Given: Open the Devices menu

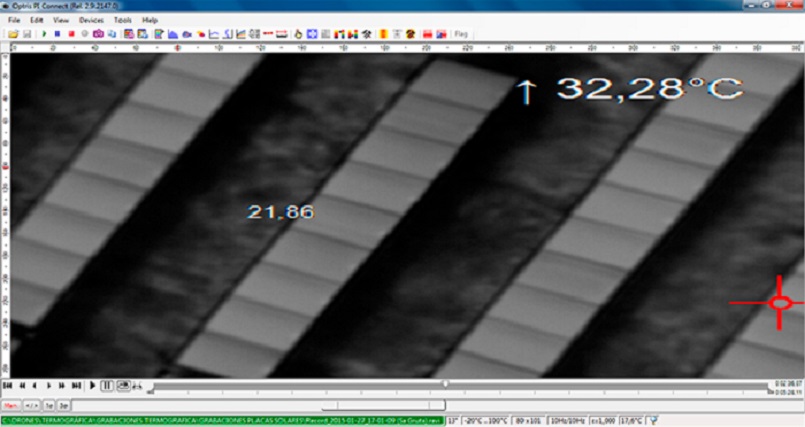Looking at the screenshot, I should tap(91, 20).
